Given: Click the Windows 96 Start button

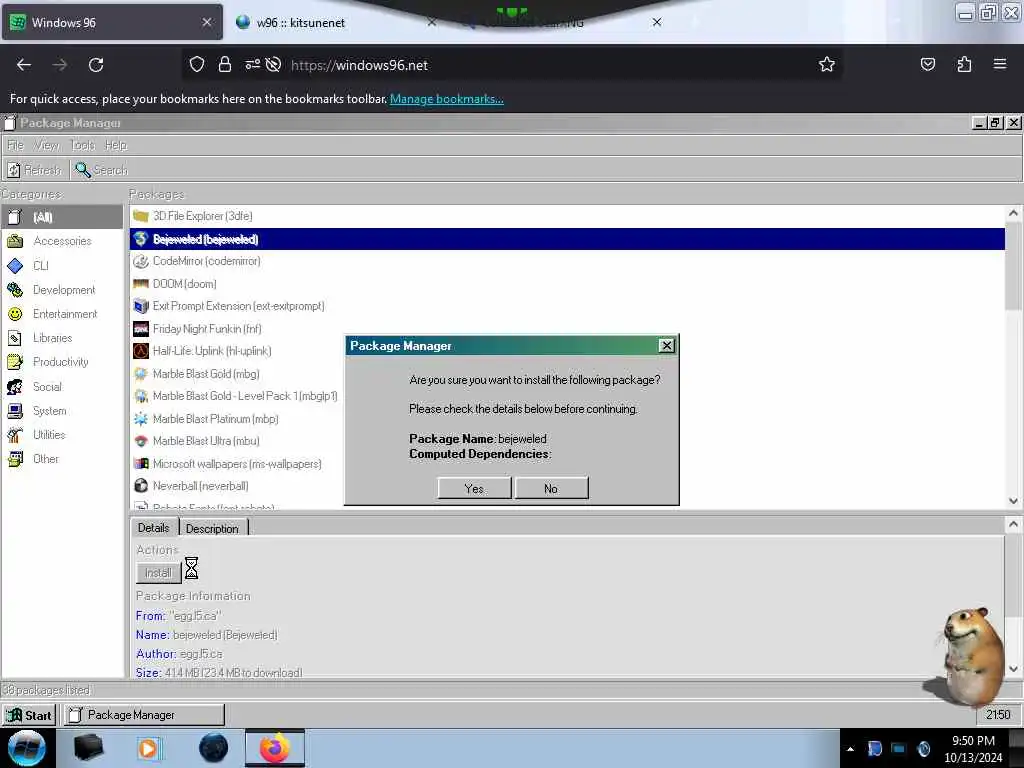Looking at the screenshot, I should click(x=29, y=715).
